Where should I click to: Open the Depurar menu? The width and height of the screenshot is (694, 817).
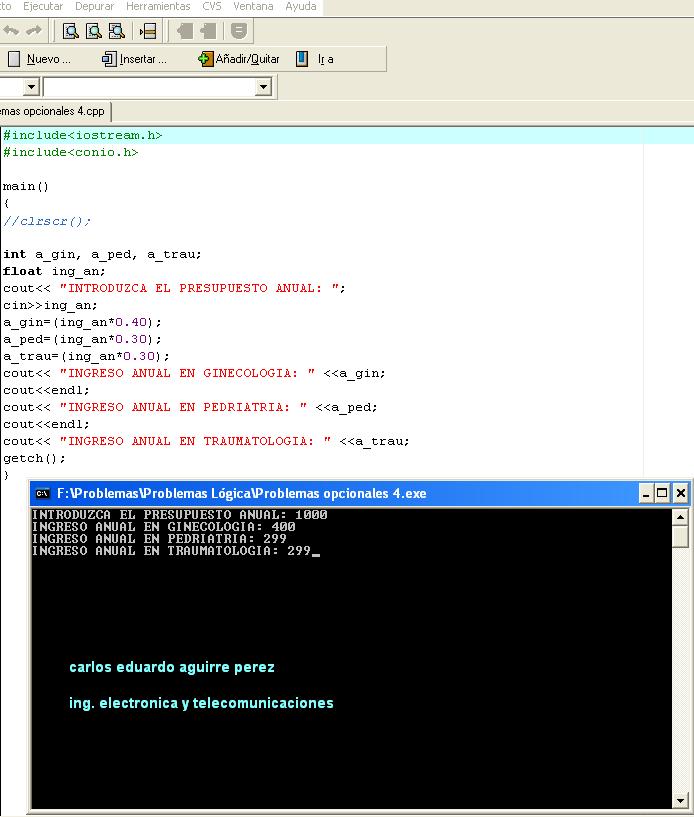coord(94,6)
